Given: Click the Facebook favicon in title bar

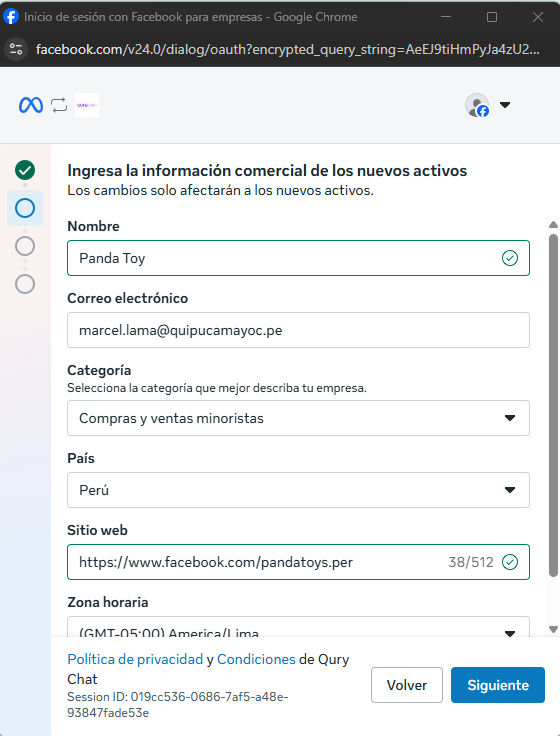Looking at the screenshot, I should tap(11, 17).
